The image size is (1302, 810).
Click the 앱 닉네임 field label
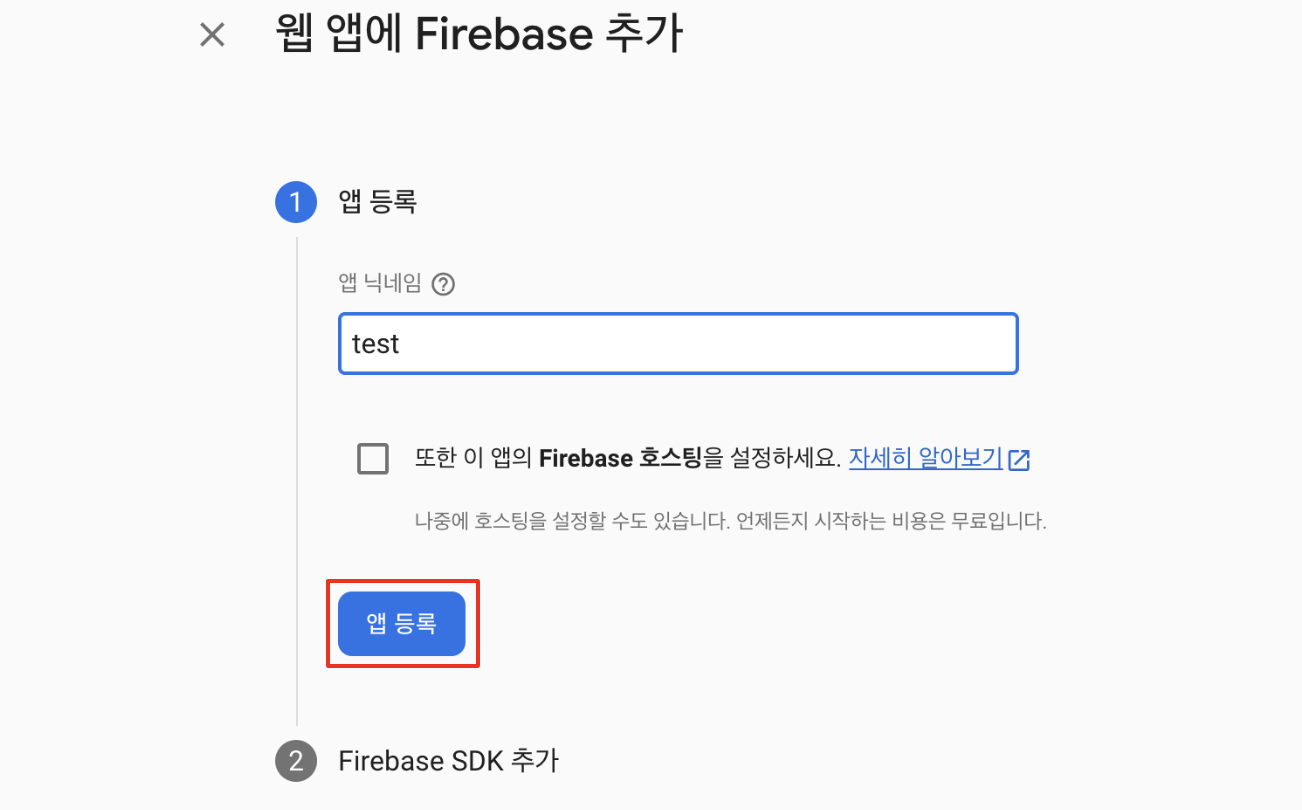coord(381,284)
